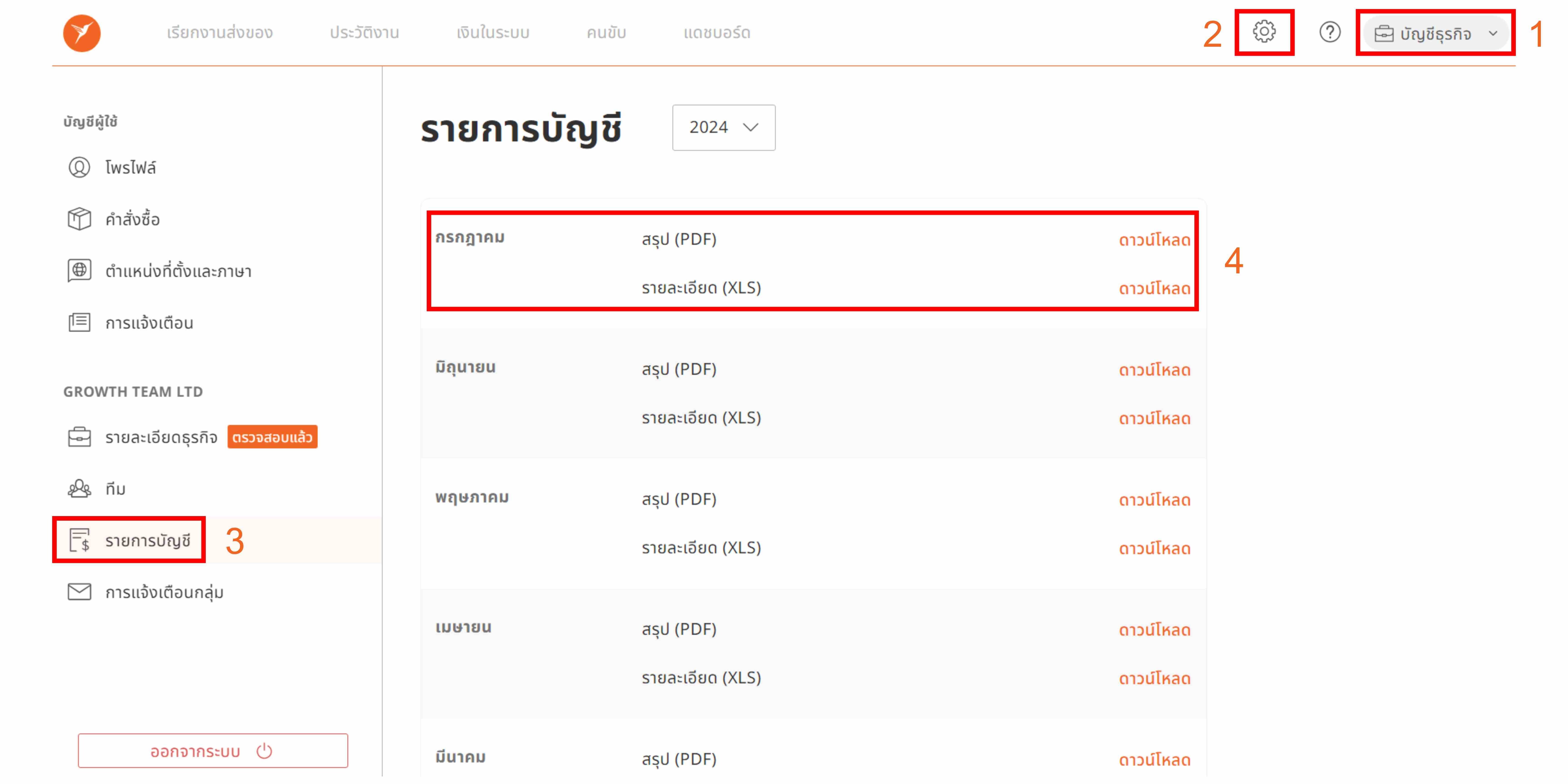
Task: Click the ออกจากระบบ logout button
Action: click(213, 750)
